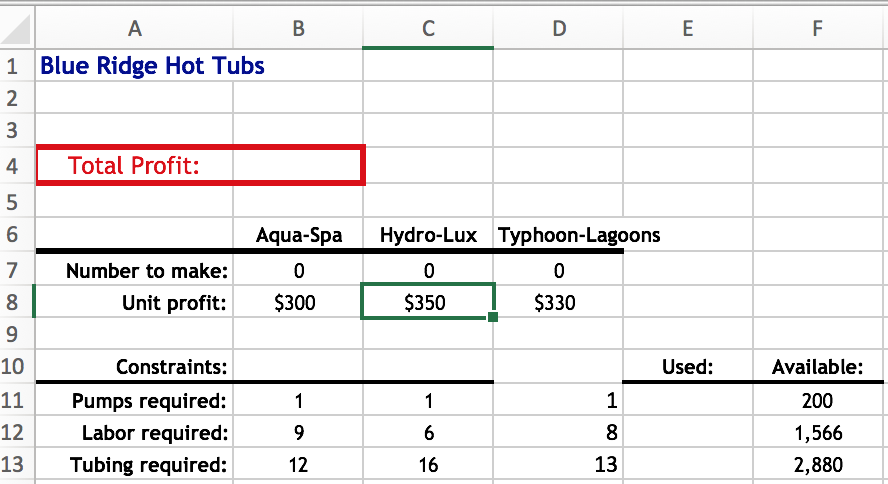The width and height of the screenshot is (888, 484).
Task: Select column C header
Action: point(428,28)
